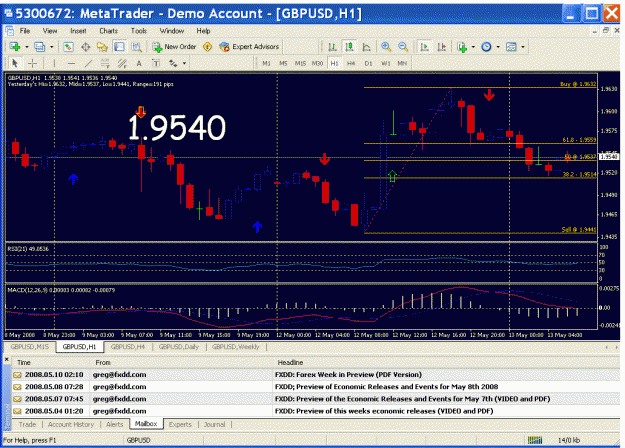
Task: Select the Text Label tool
Action: [156, 63]
